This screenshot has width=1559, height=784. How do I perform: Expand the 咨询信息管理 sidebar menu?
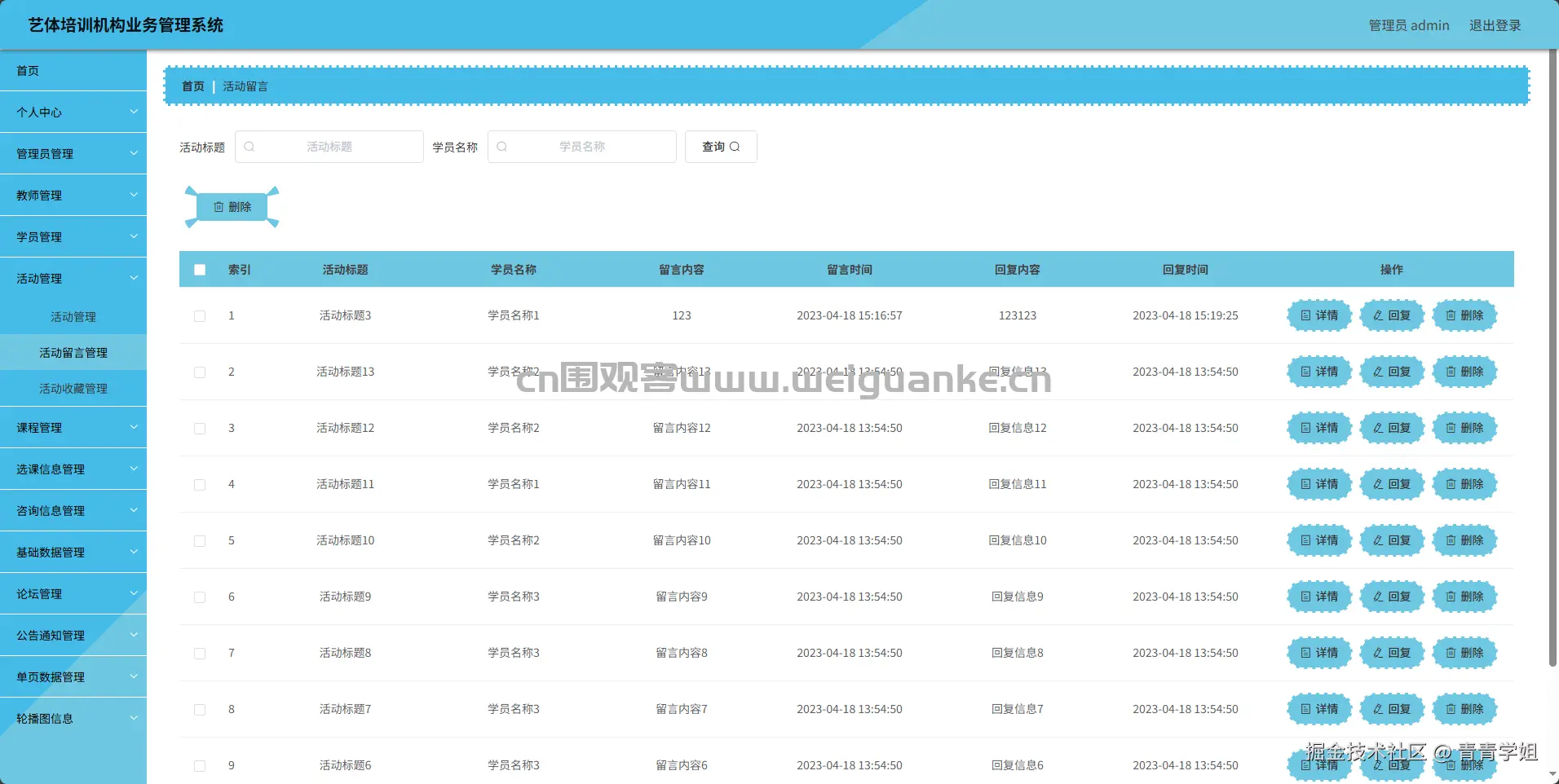pos(73,511)
